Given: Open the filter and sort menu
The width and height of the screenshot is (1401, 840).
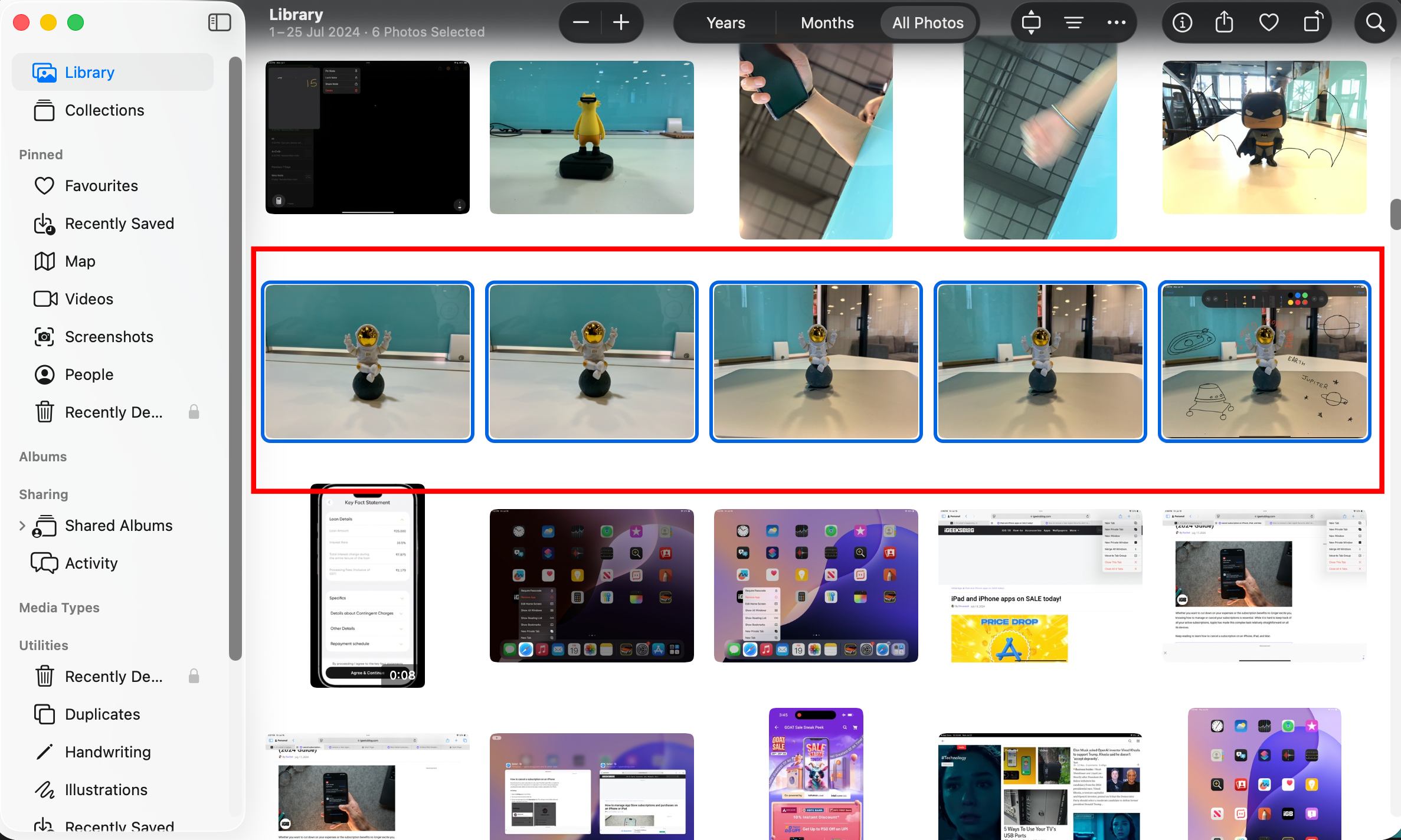Looking at the screenshot, I should click(x=1073, y=23).
